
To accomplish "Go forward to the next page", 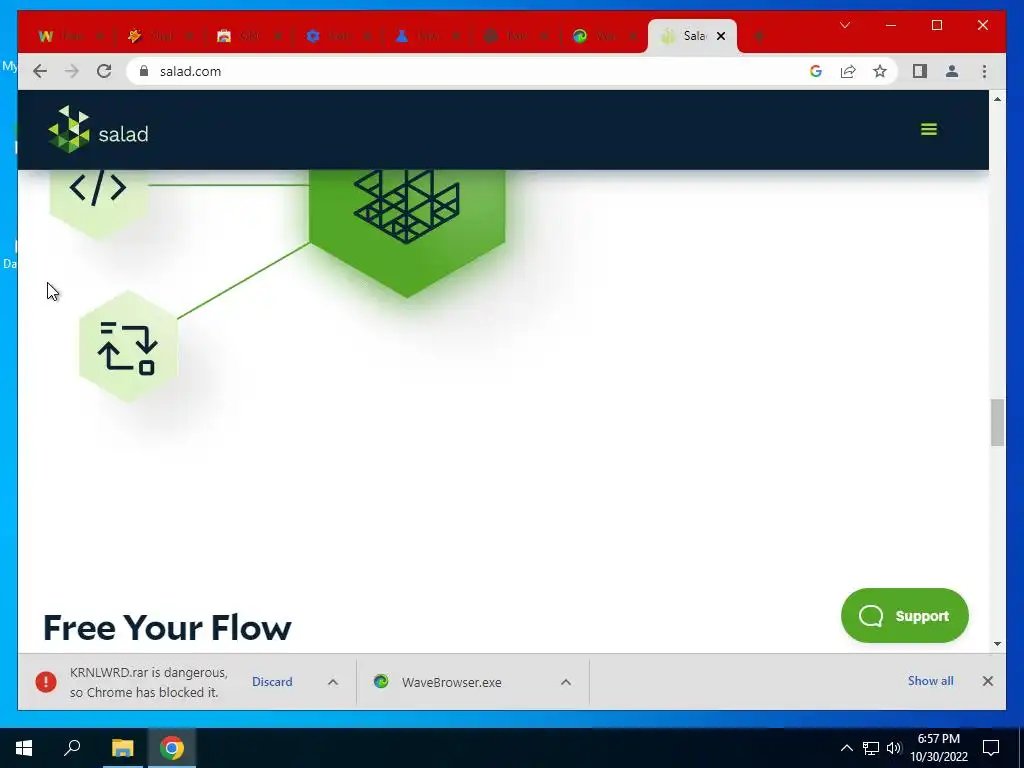I will [x=72, y=71].
